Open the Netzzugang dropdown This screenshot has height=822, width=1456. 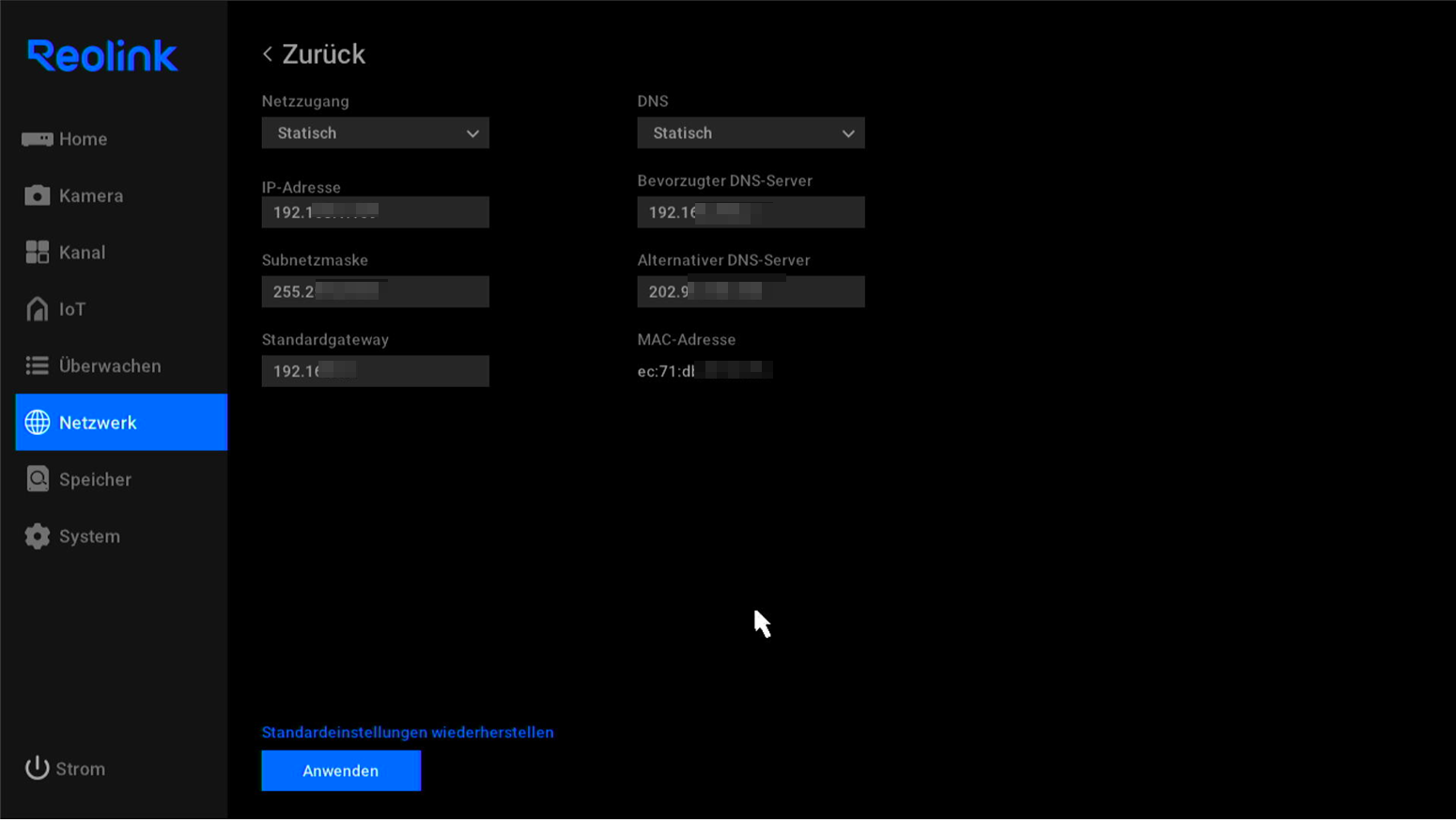pos(375,133)
